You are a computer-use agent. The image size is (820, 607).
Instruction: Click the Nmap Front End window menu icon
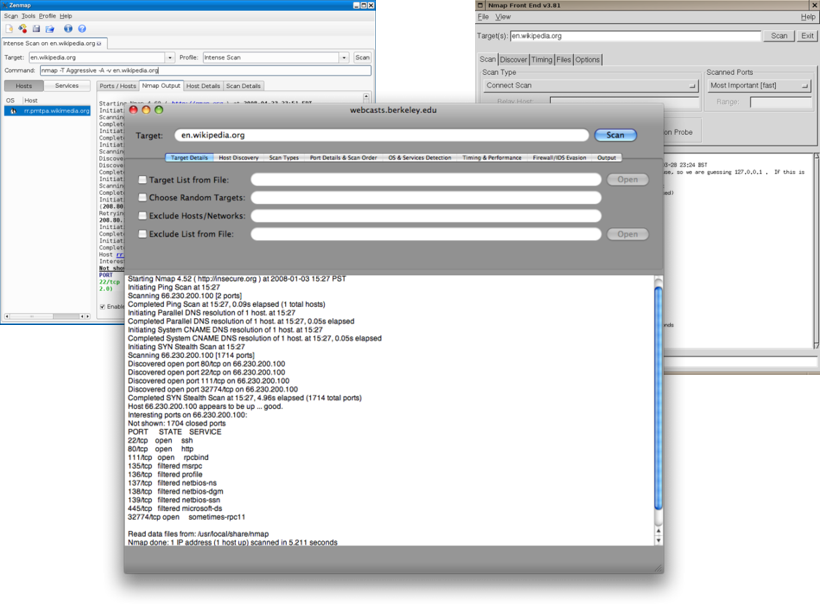point(480,5)
